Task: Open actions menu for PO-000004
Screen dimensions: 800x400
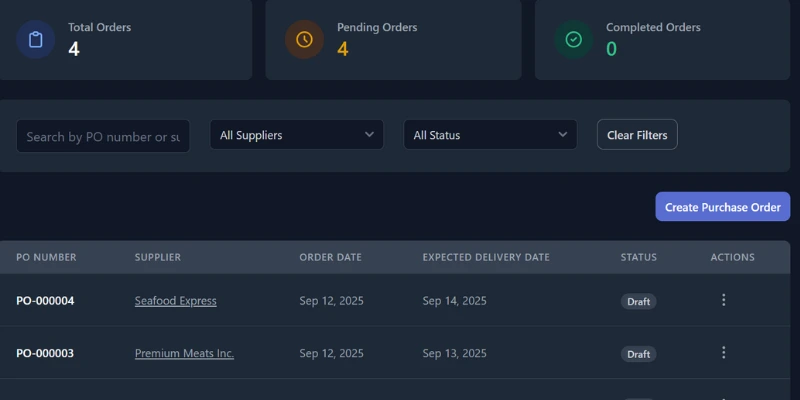Action: click(x=724, y=300)
